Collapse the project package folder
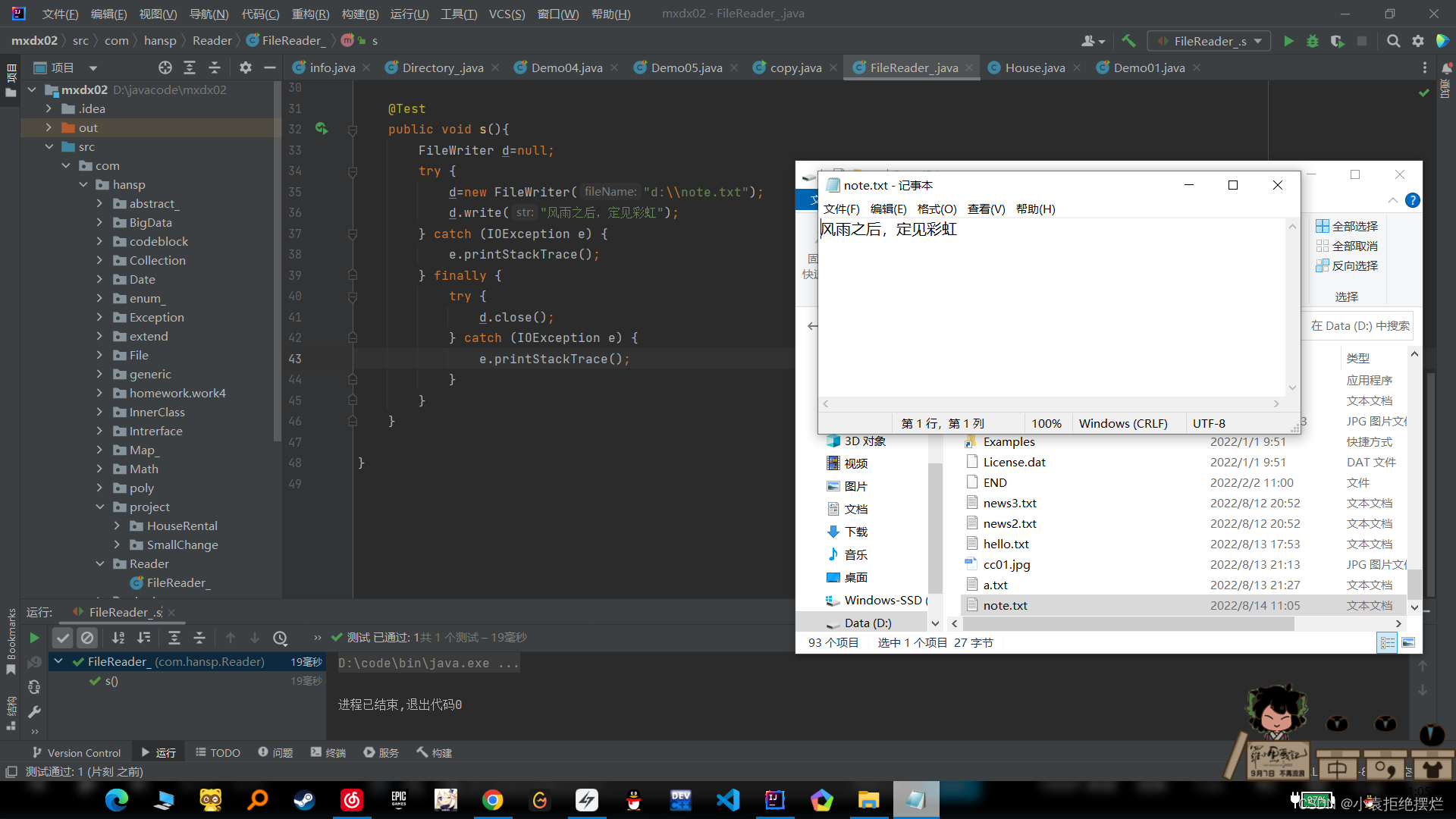This screenshot has height=819, width=1456. click(x=99, y=507)
